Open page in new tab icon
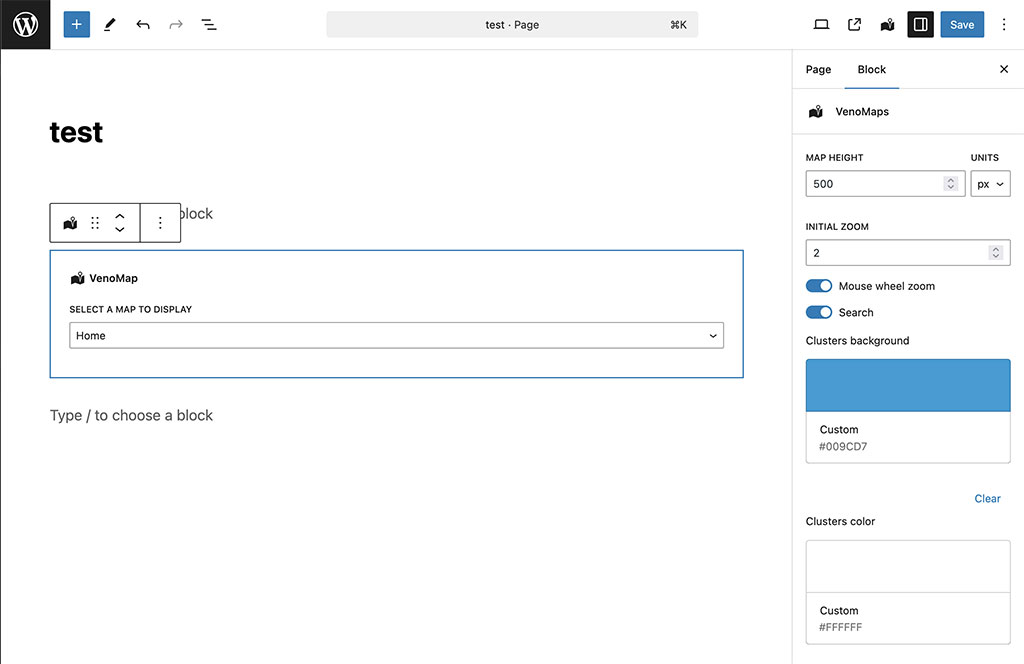 [854, 25]
